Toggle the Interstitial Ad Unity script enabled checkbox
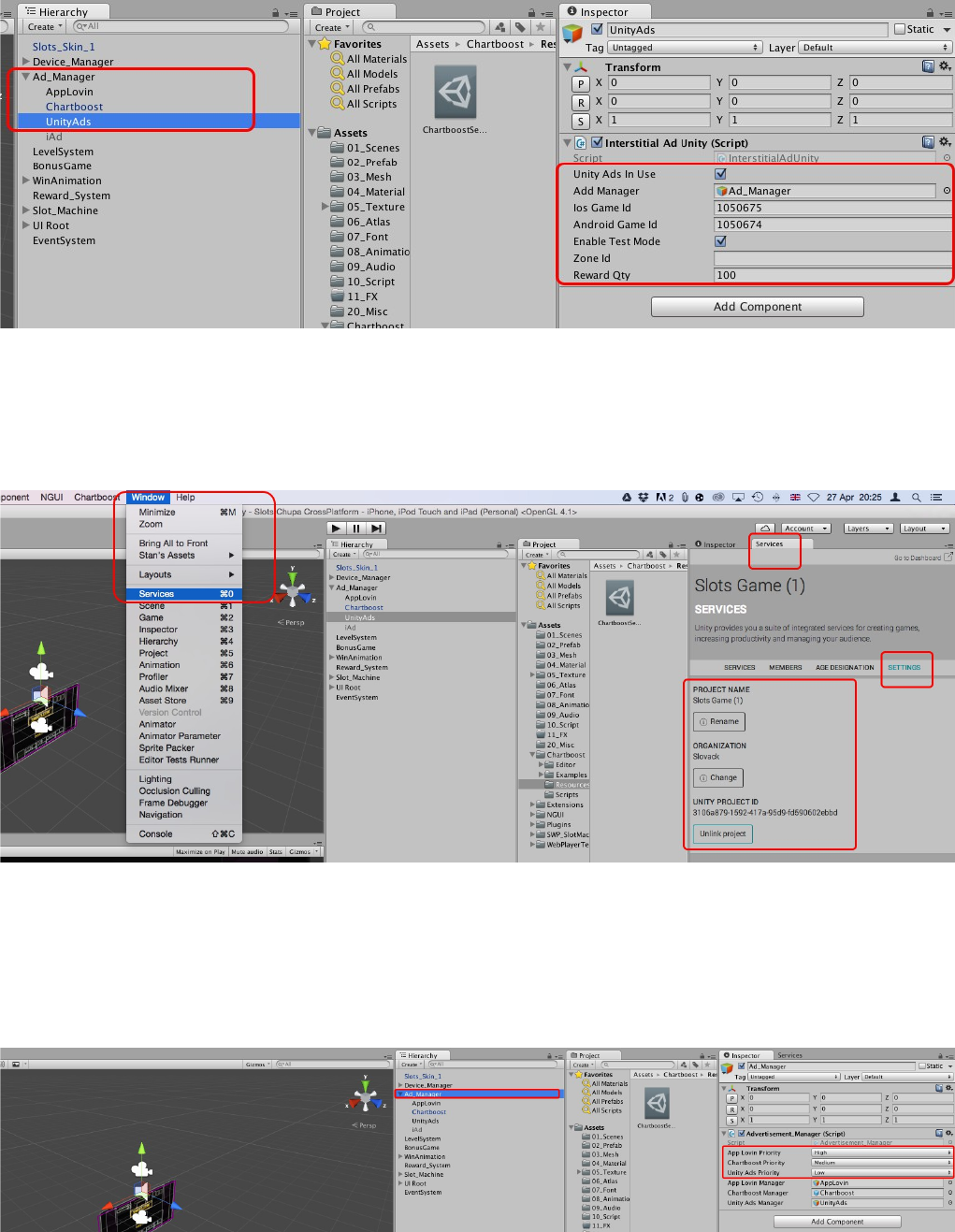Screen dimensions: 955x1232 click(597, 142)
